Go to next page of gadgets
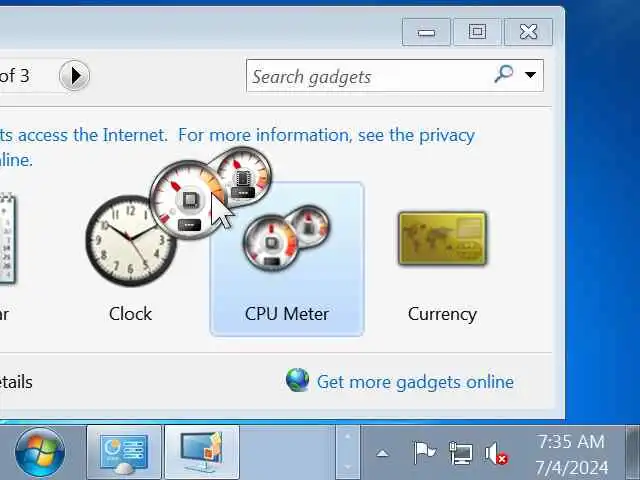Viewport: 640px width, 480px height. coord(74,76)
